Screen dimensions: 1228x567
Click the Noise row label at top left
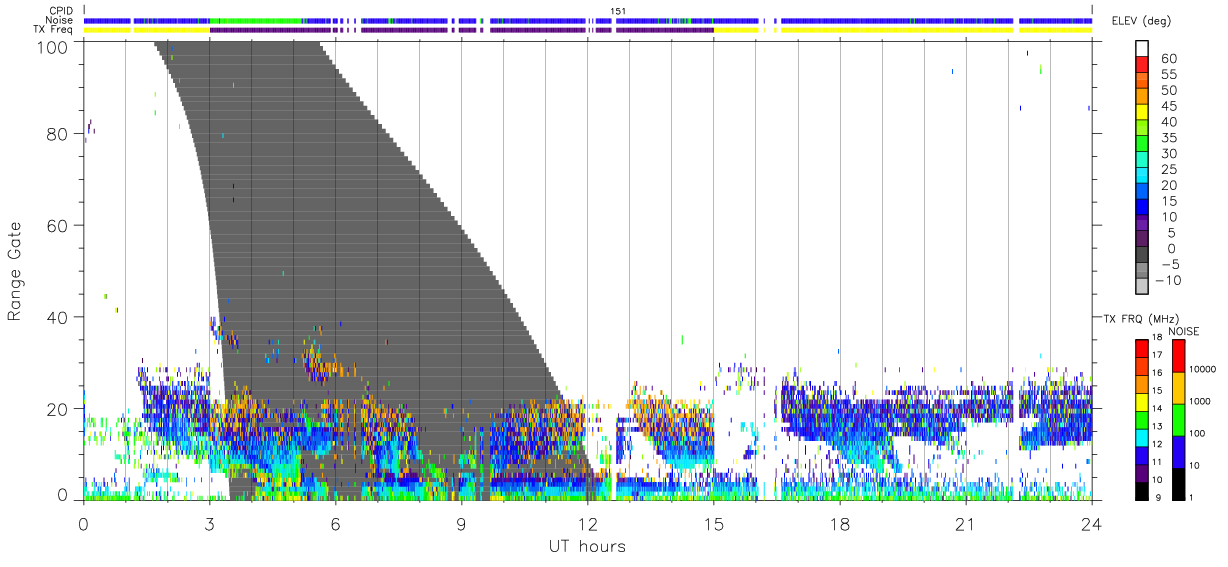tap(57, 20)
